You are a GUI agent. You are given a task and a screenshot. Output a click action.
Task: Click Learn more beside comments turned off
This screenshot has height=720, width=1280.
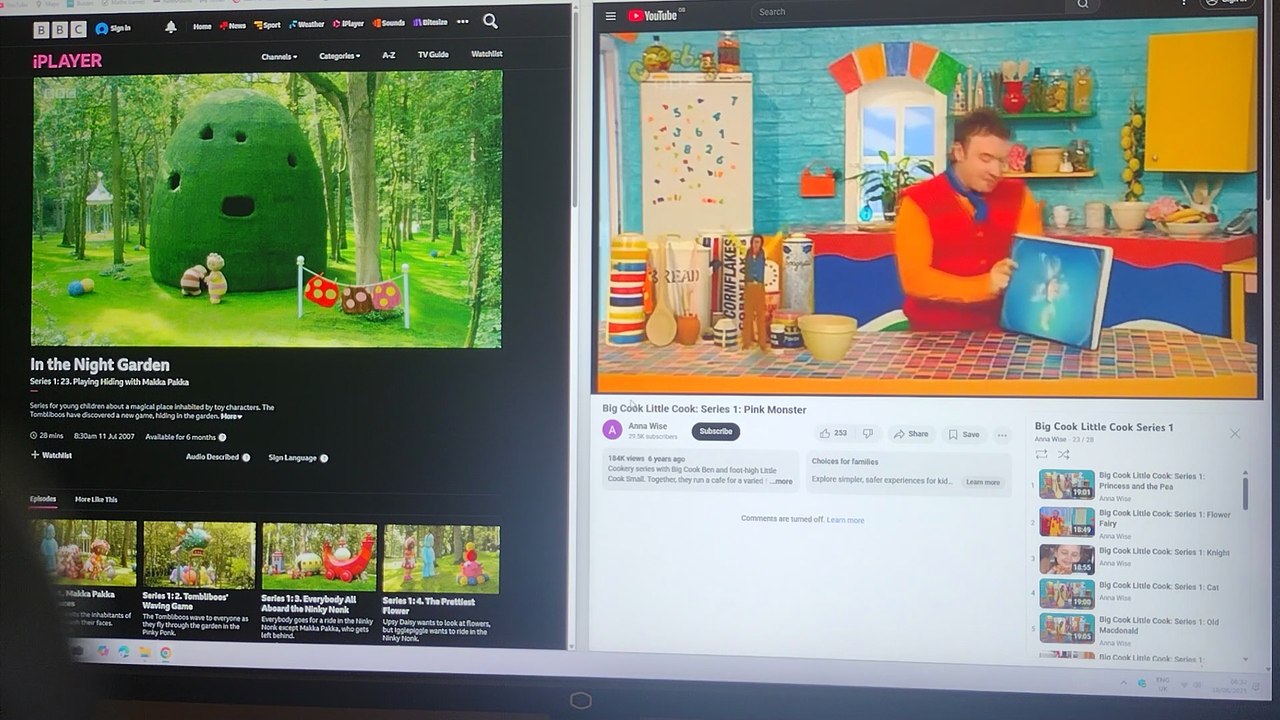click(x=845, y=520)
